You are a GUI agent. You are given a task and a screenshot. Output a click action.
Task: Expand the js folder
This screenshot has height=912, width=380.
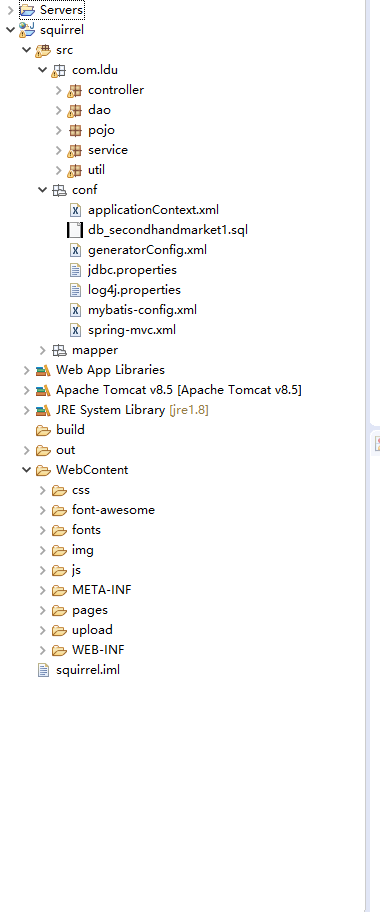pyautogui.click(x=42, y=570)
